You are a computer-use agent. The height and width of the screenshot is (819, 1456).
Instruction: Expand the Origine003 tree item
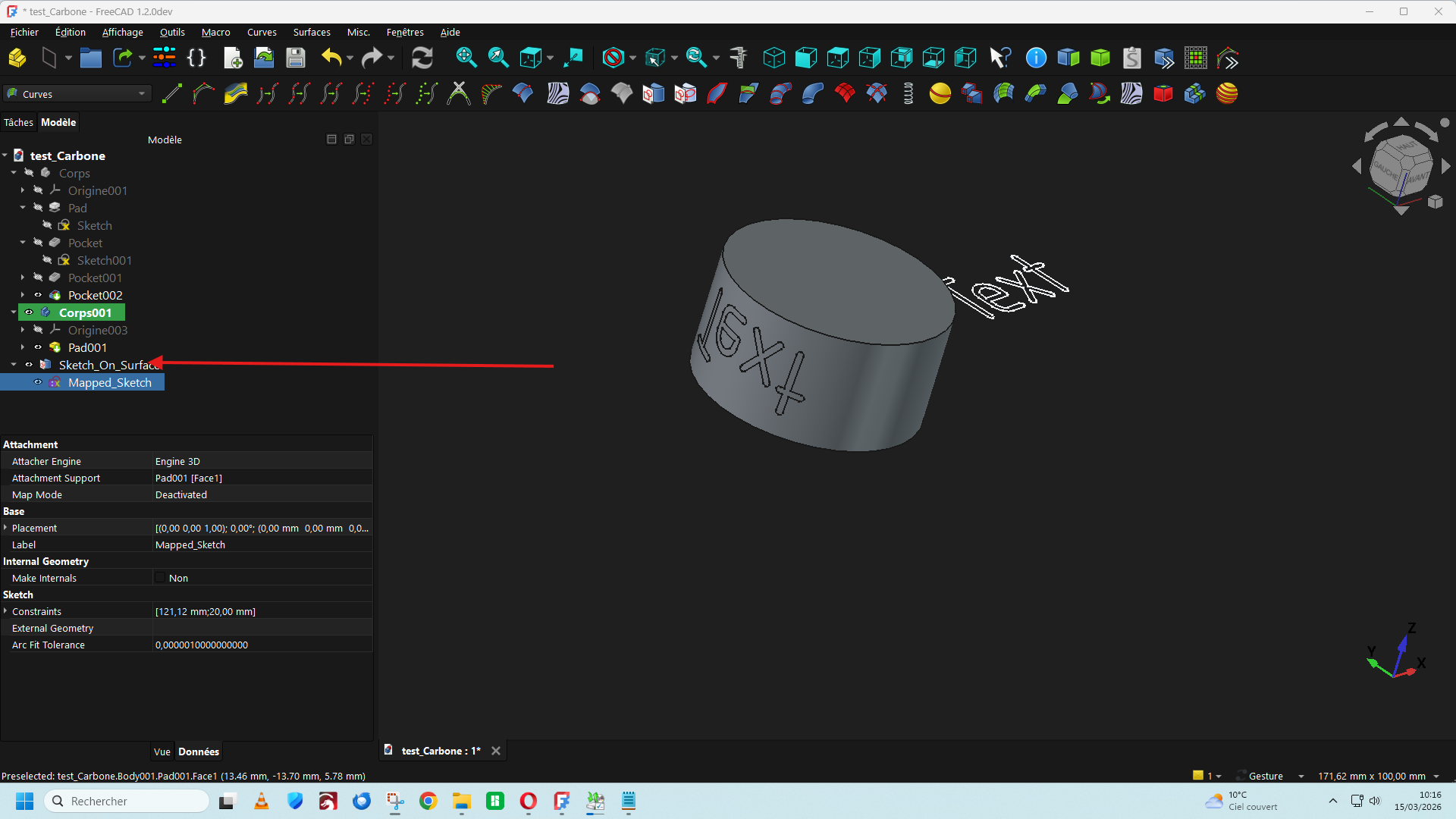point(23,330)
